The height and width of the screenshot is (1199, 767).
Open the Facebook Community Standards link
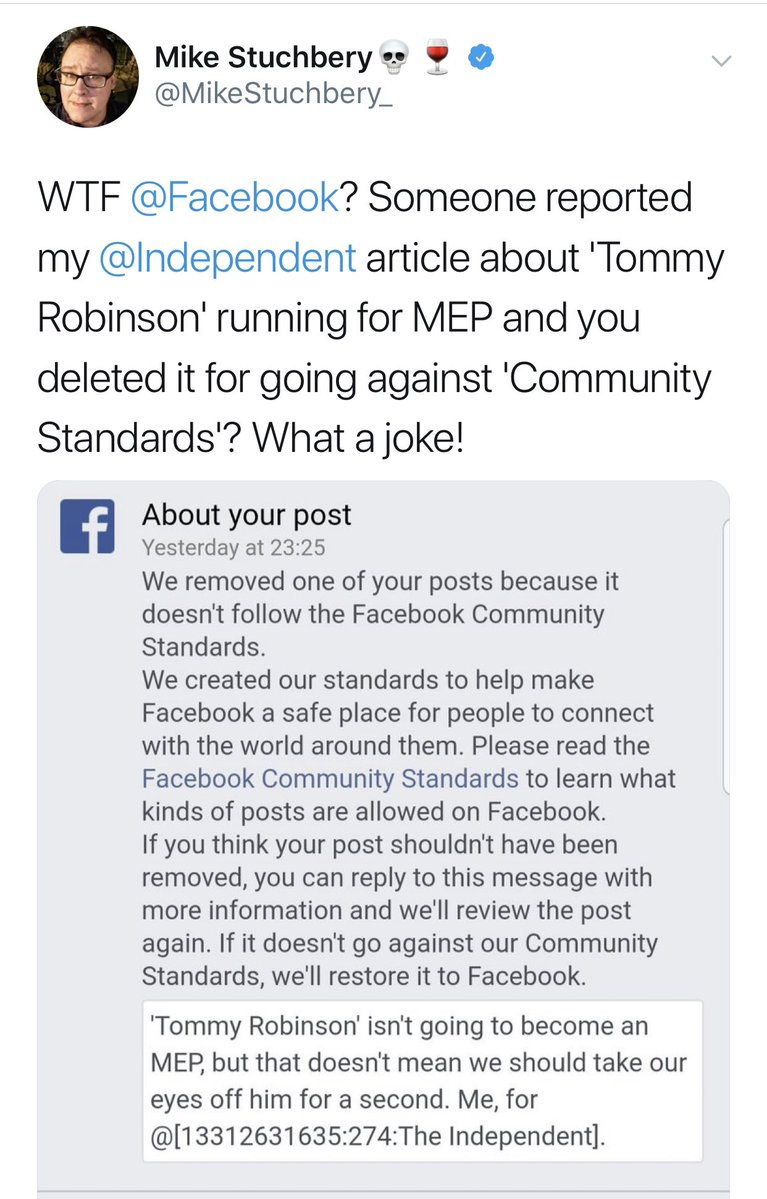pos(330,778)
